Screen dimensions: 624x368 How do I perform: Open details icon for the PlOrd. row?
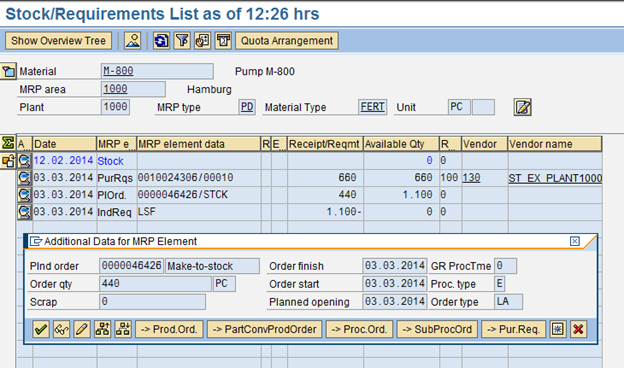tap(24, 195)
